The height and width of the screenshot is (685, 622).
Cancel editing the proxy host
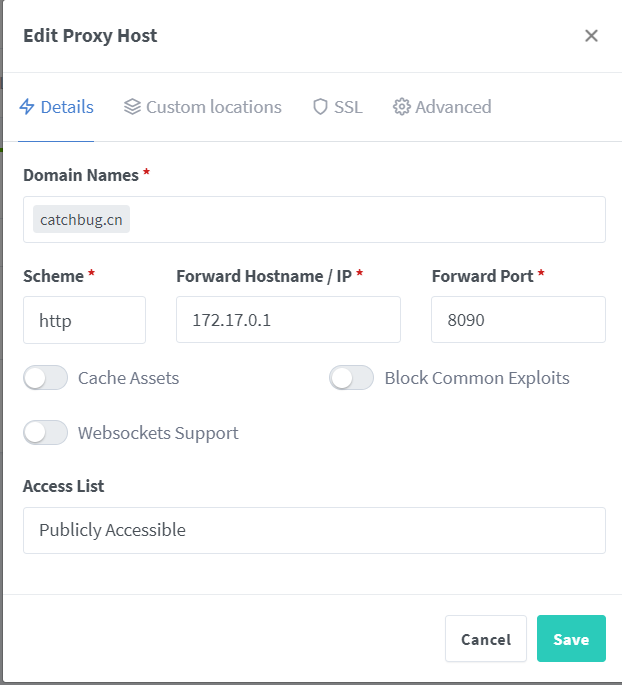486,639
